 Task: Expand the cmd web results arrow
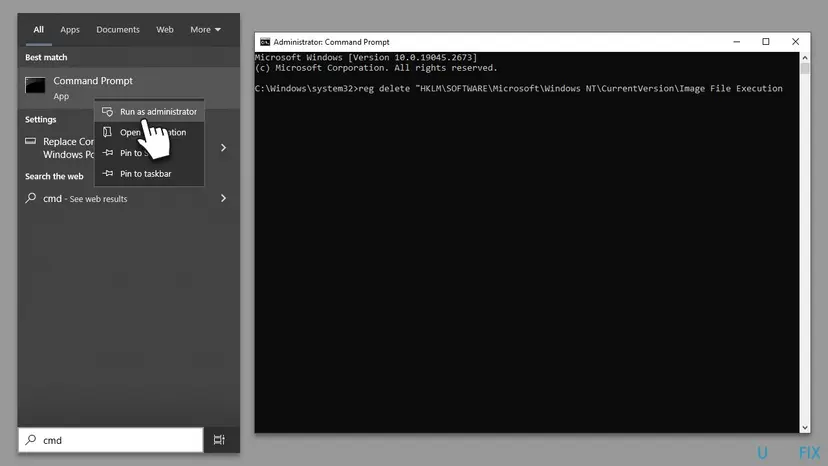point(223,199)
